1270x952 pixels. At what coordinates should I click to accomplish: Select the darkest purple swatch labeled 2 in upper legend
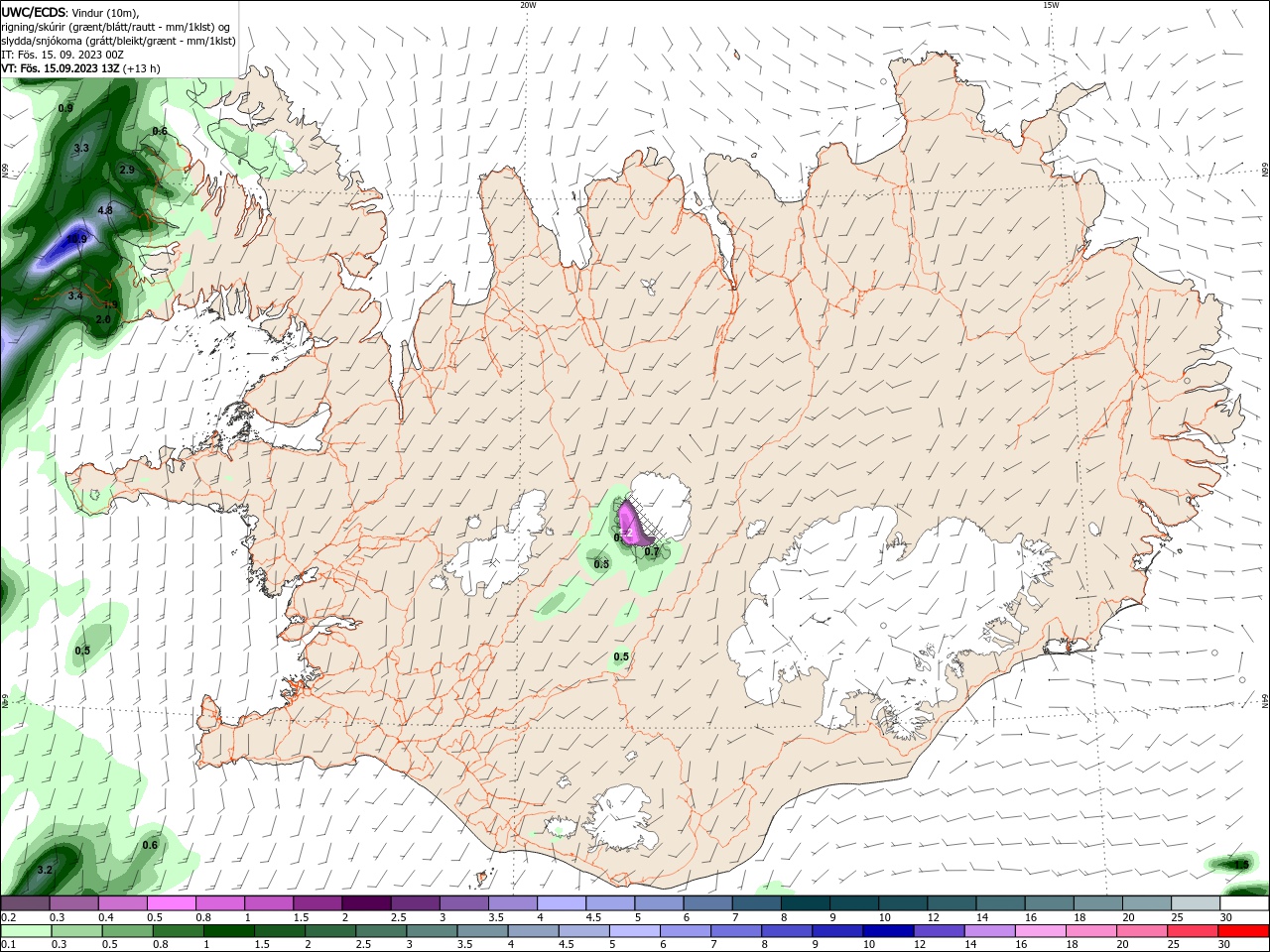366,903
